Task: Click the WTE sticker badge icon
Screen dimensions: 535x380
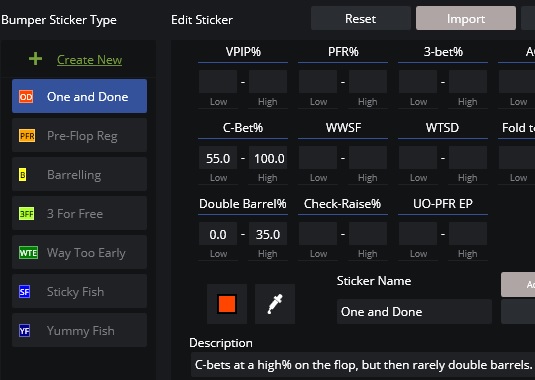Action: point(28,253)
